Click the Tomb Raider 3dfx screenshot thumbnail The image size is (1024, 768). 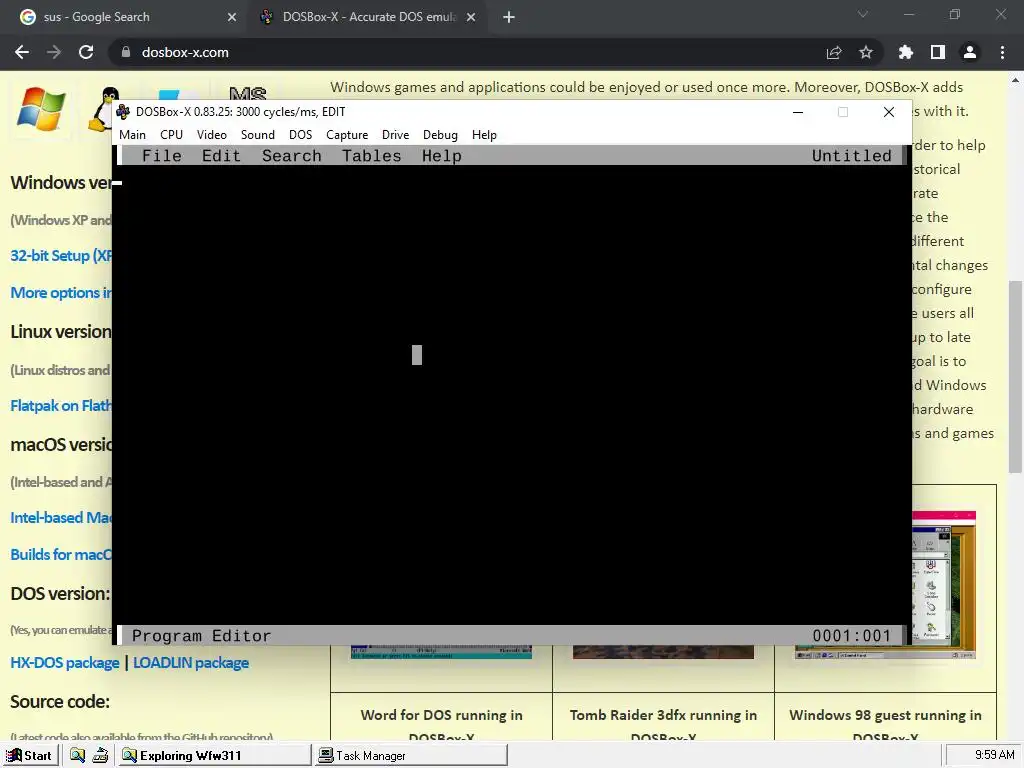coord(663,652)
